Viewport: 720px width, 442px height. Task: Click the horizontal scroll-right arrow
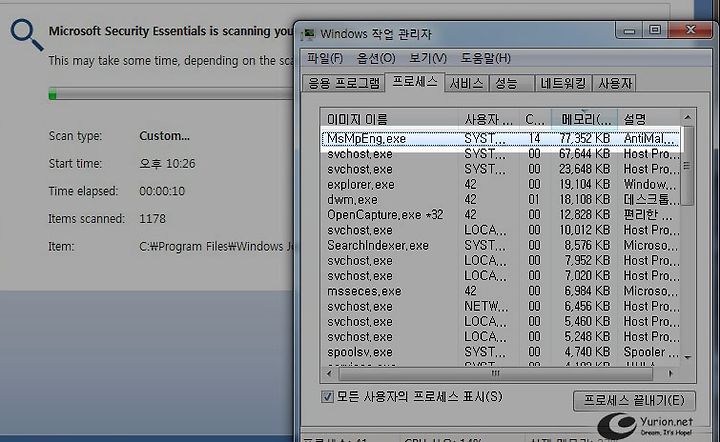(671, 374)
